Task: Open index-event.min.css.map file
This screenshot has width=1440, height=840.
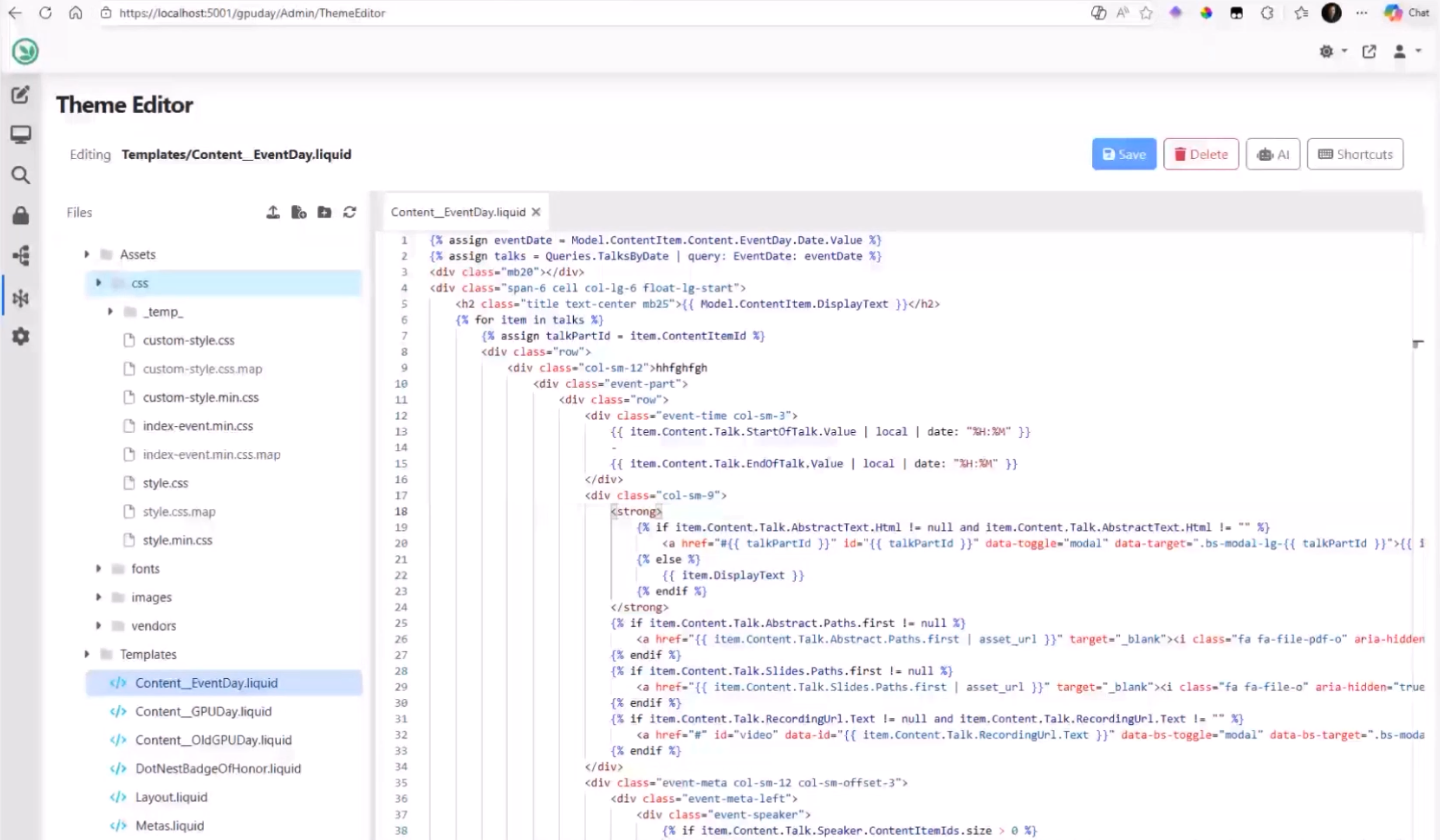Action: 212,455
